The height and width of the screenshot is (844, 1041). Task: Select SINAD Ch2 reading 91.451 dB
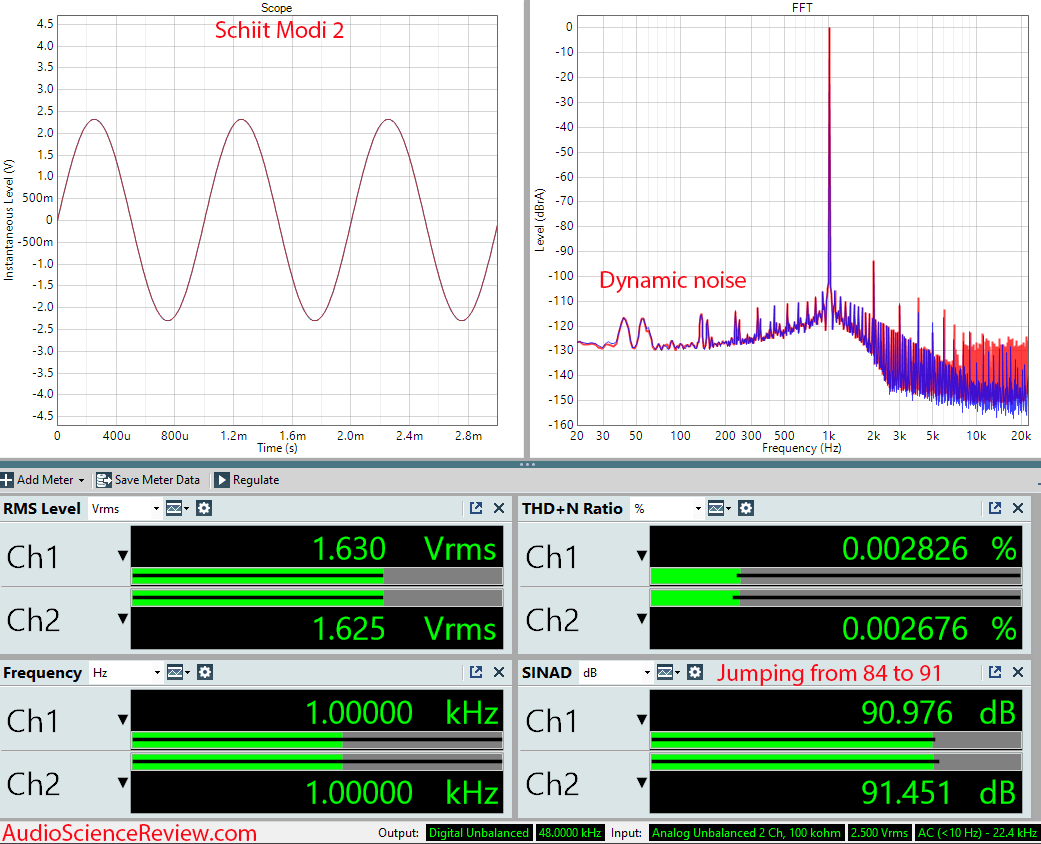pyautogui.click(x=938, y=792)
